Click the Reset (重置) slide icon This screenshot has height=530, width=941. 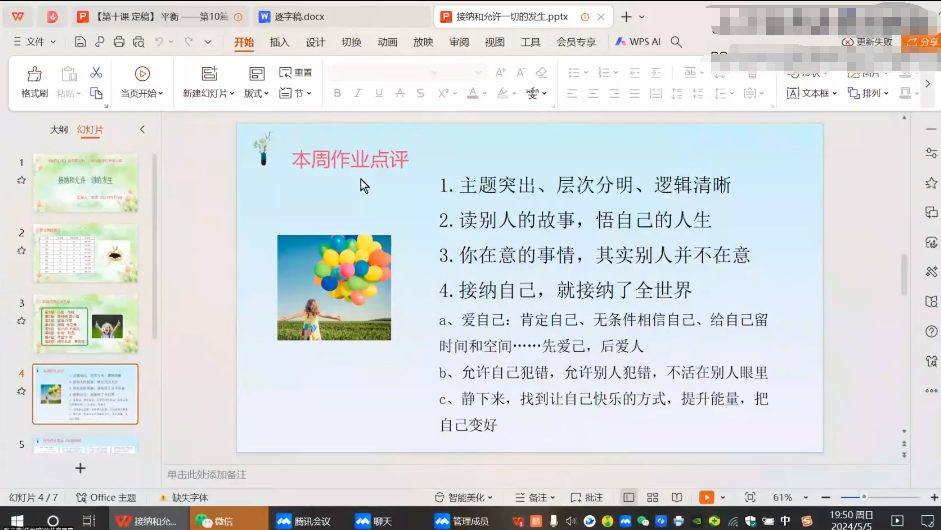[x=295, y=73]
